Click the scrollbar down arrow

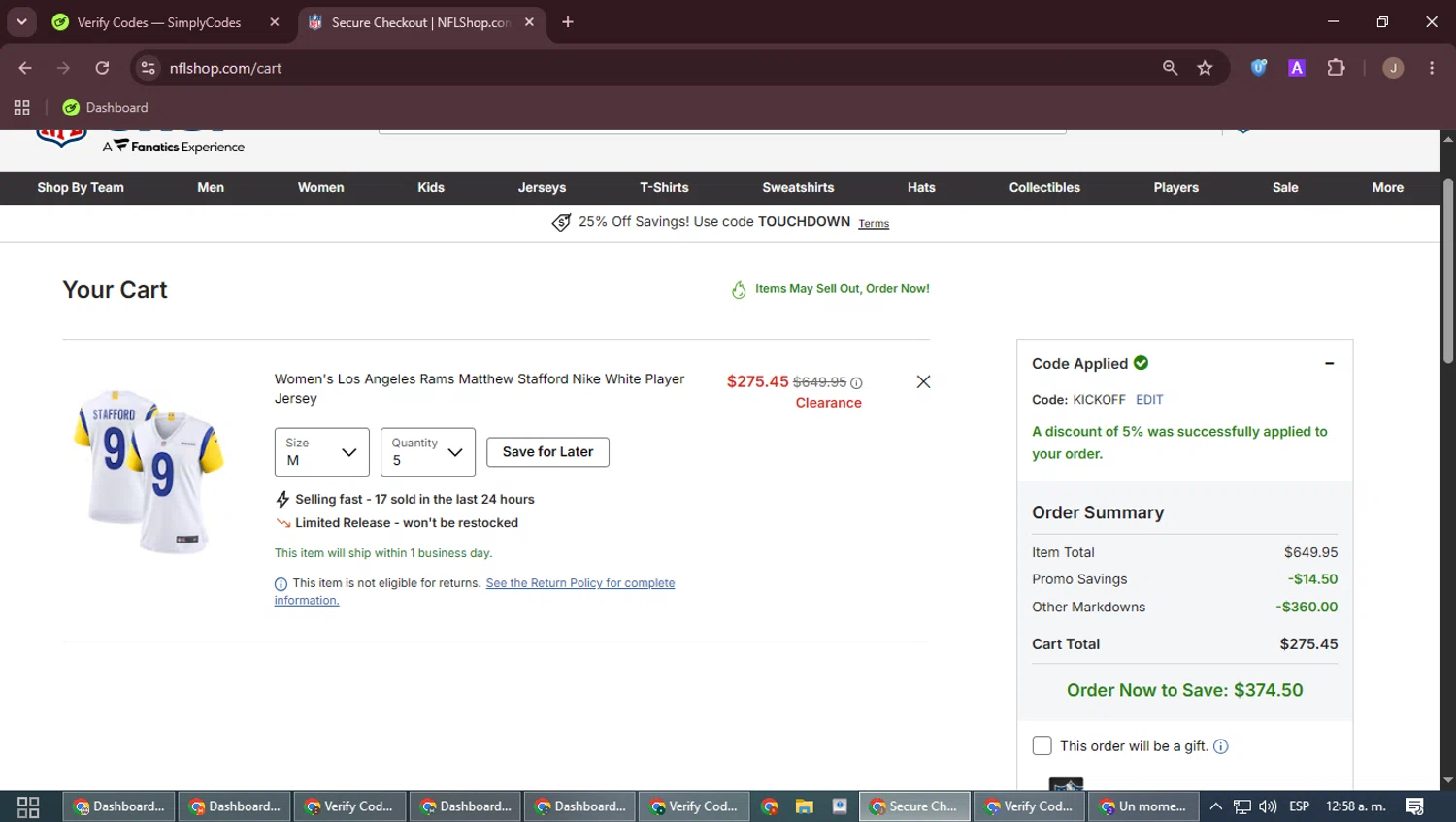tap(1448, 780)
